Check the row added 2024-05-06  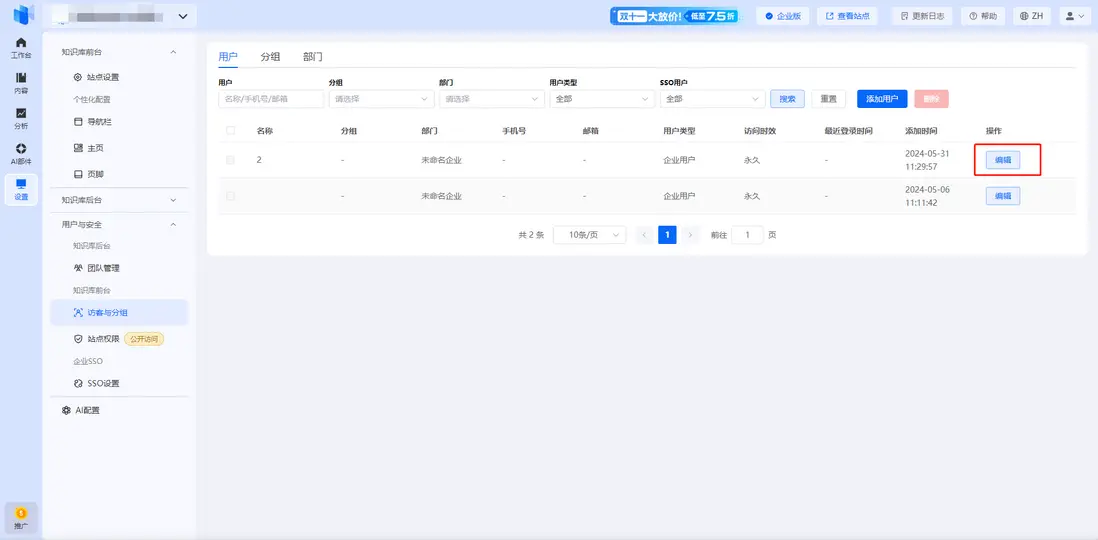[230, 196]
